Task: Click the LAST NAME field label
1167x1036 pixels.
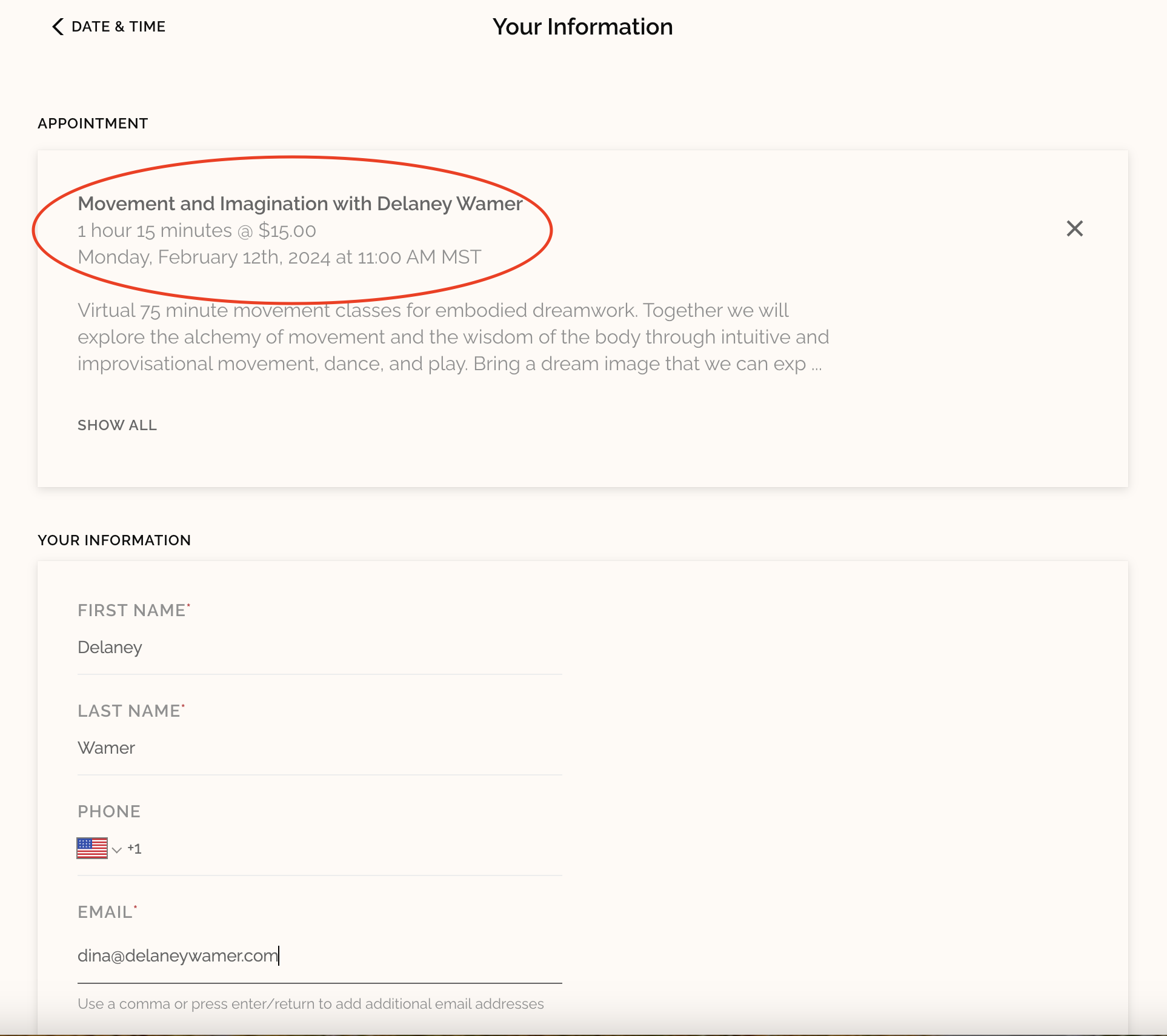Action: (129, 711)
